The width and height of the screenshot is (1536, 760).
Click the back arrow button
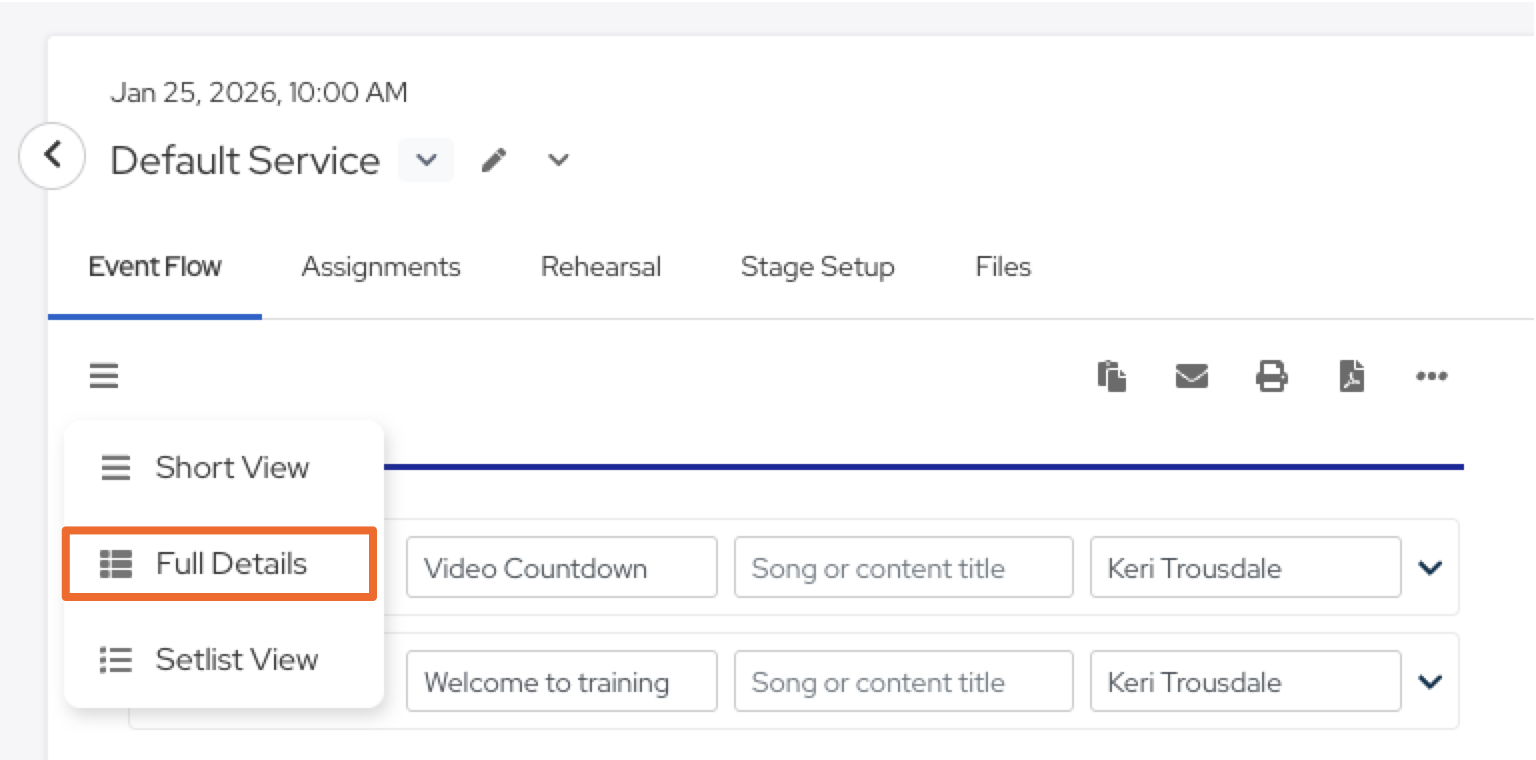[x=52, y=156]
